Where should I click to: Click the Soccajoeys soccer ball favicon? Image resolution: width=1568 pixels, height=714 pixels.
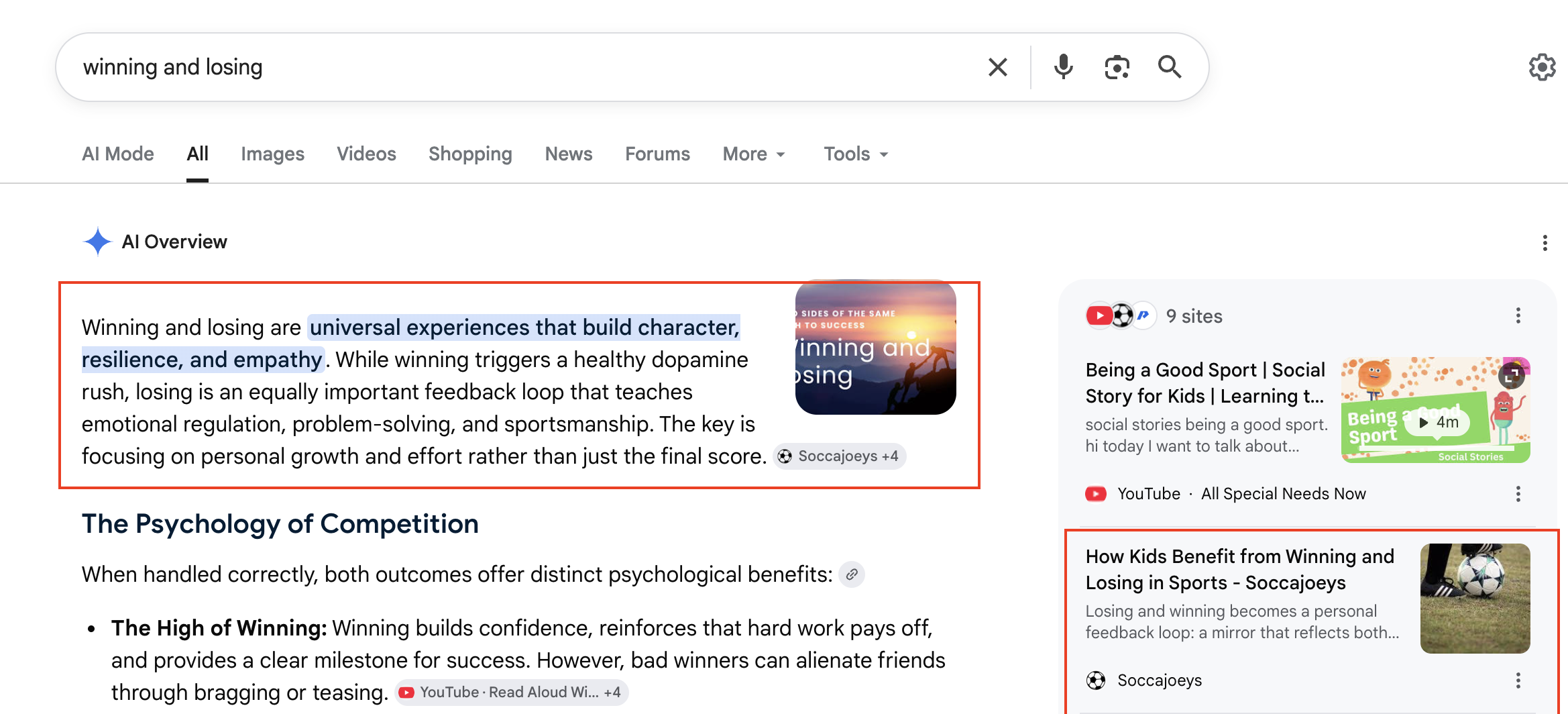pyautogui.click(x=1096, y=680)
